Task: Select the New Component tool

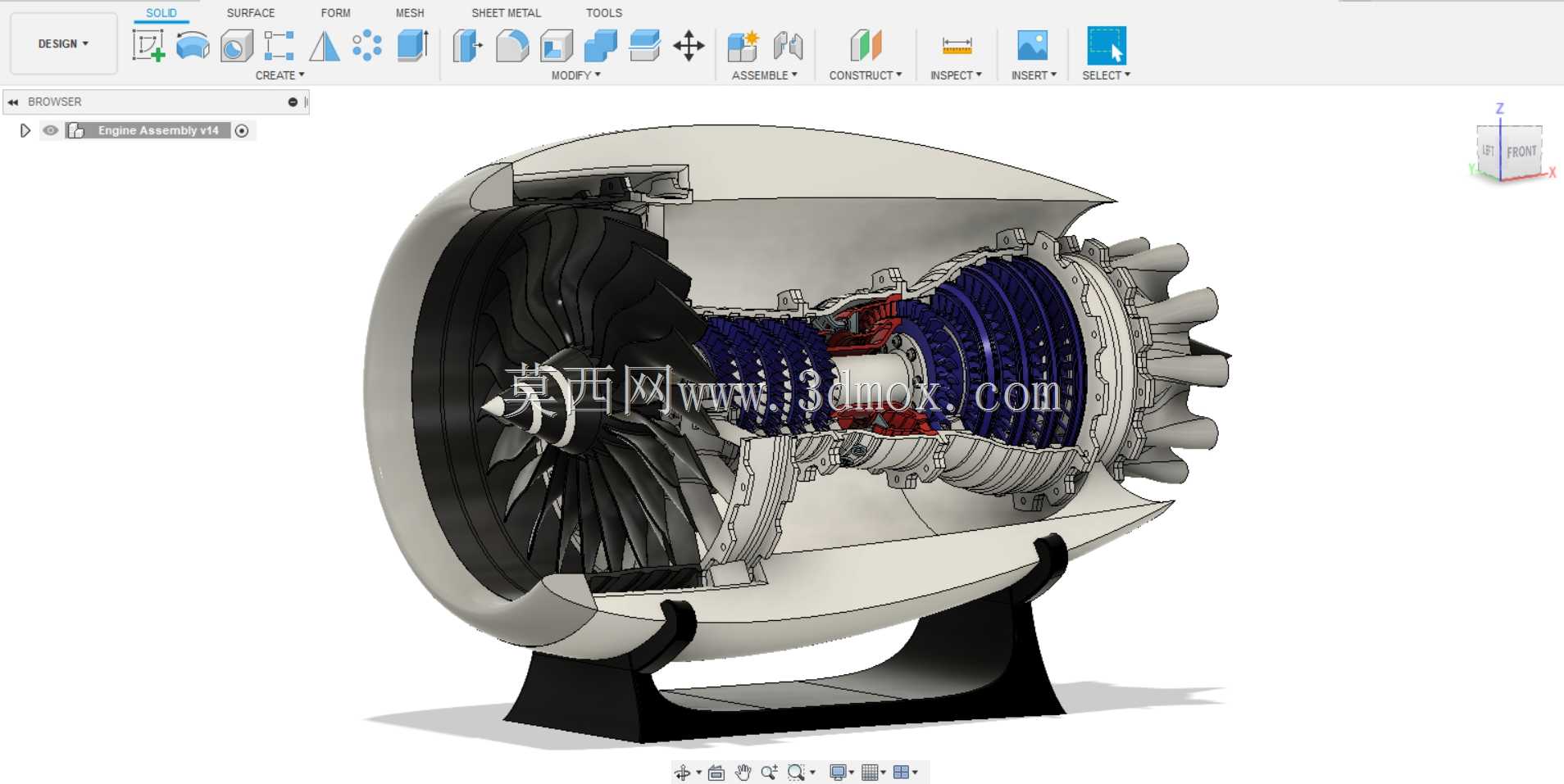Action: coord(743,46)
